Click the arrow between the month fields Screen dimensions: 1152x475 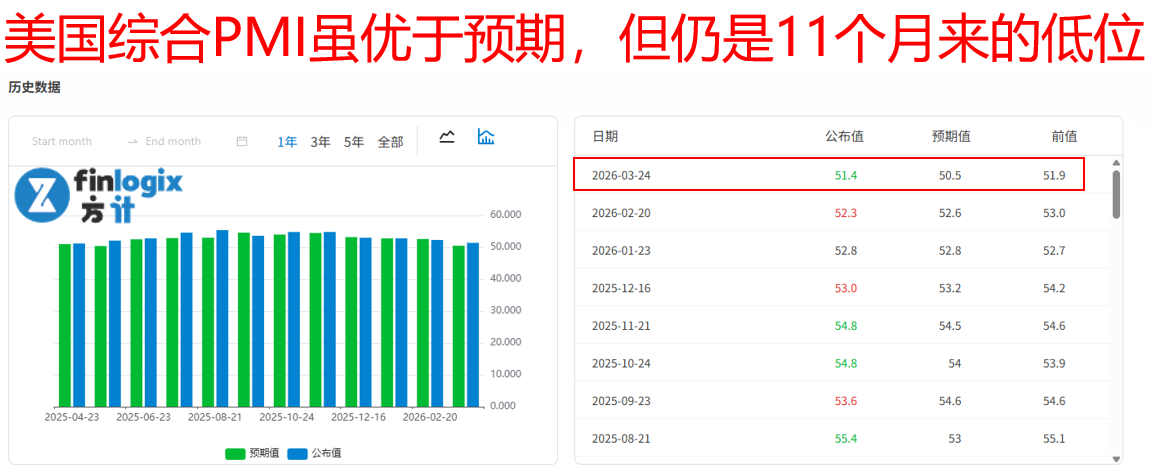(132, 142)
